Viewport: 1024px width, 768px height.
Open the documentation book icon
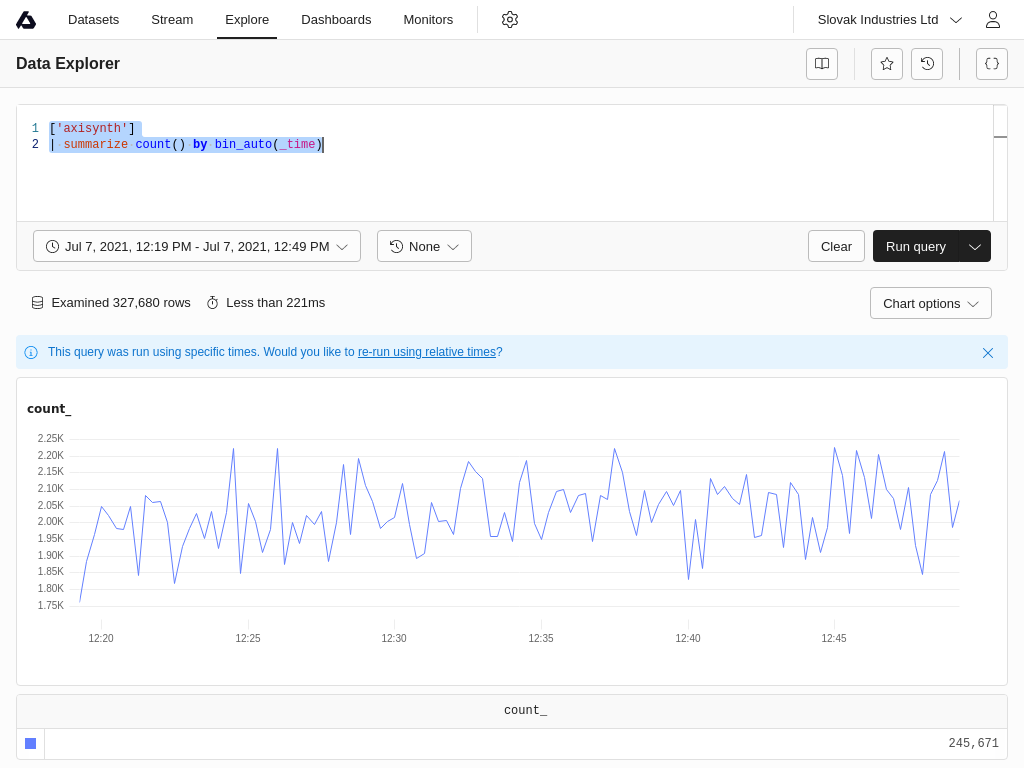[822, 64]
